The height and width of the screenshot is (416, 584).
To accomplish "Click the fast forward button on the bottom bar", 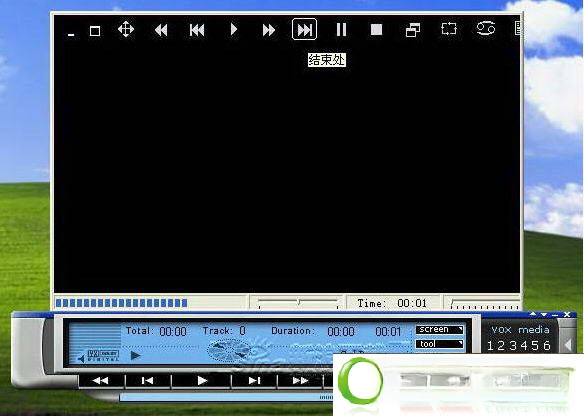I will [300, 381].
